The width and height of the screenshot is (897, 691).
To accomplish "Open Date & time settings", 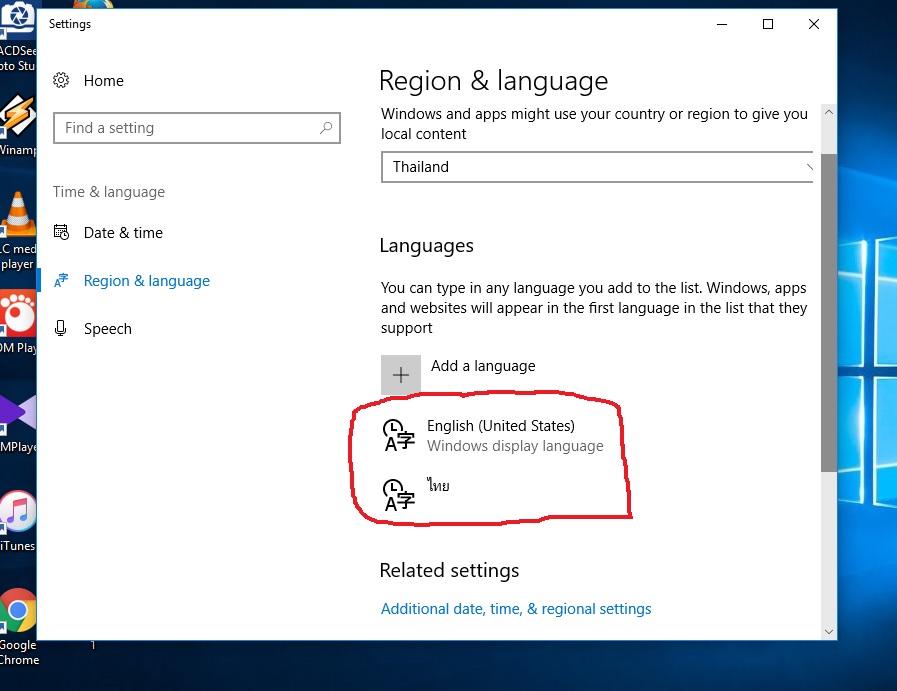I will click(x=123, y=233).
